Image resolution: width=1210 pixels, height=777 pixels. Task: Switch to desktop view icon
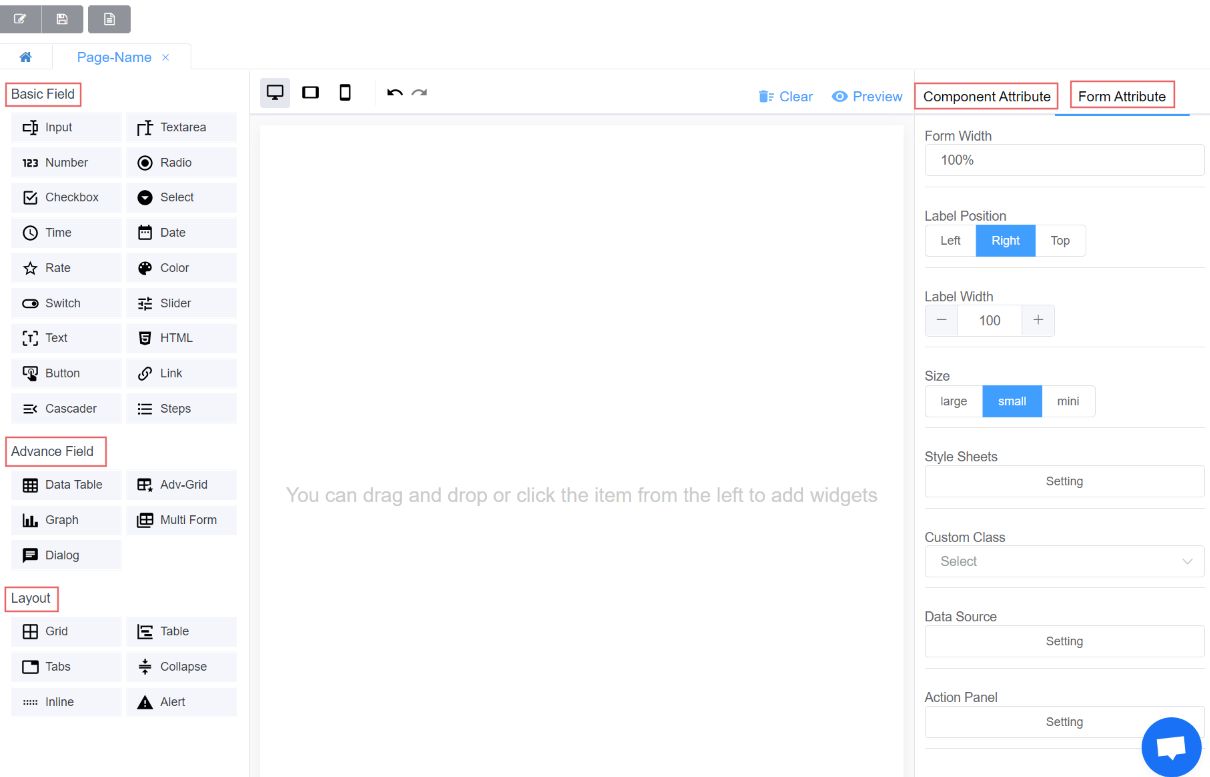click(x=275, y=93)
